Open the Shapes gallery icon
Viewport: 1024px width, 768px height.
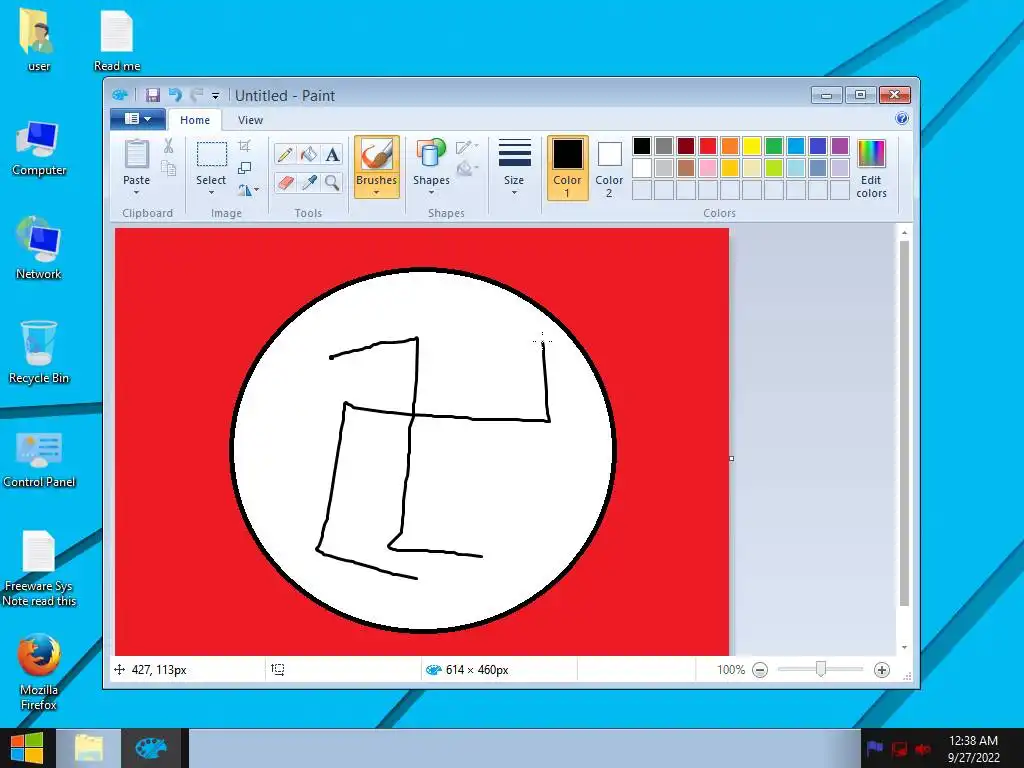click(x=430, y=155)
